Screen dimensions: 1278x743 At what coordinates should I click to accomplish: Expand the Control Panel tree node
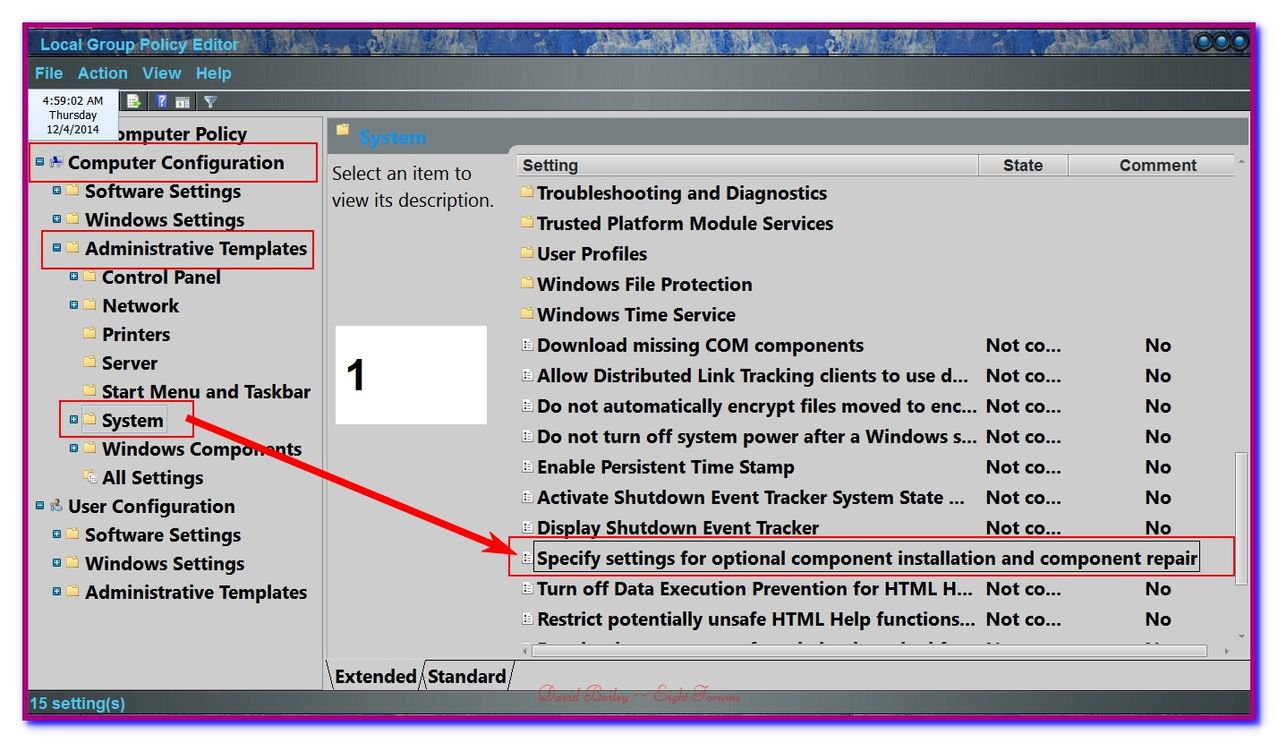pos(74,276)
